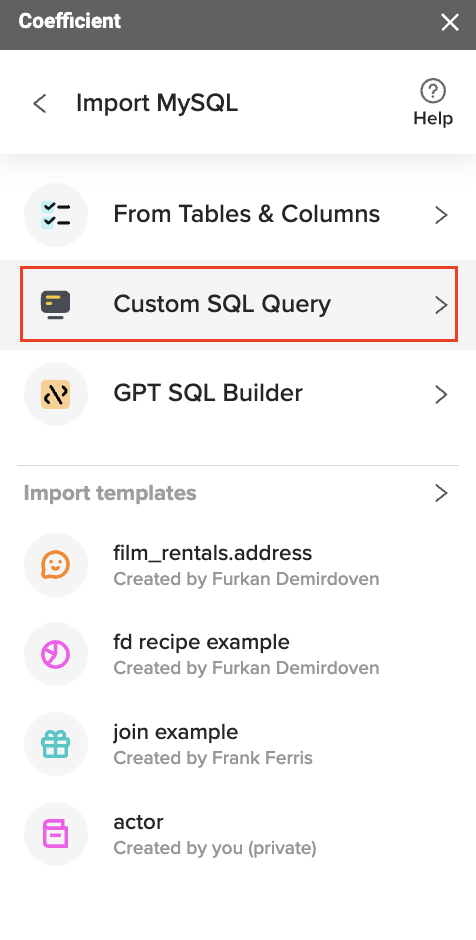Screen dimensions: 476x940
Task: Click 'Created by Furkan Demirdoven' under fd recipe example
Action: pyautogui.click(x=246, y=668)
